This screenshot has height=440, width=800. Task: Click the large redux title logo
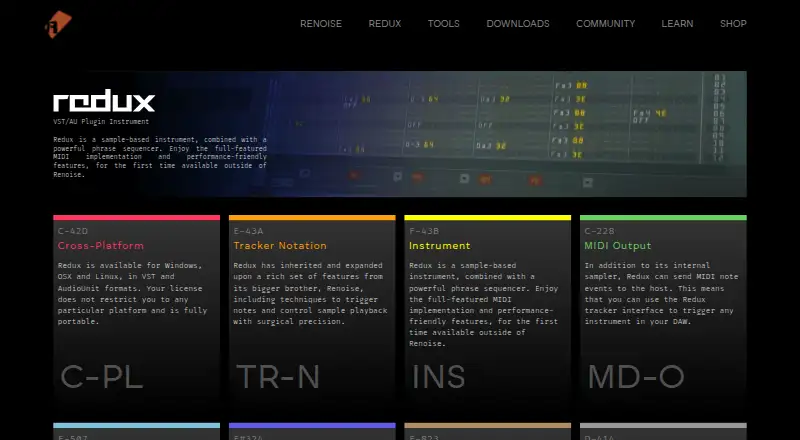(104, 101)
